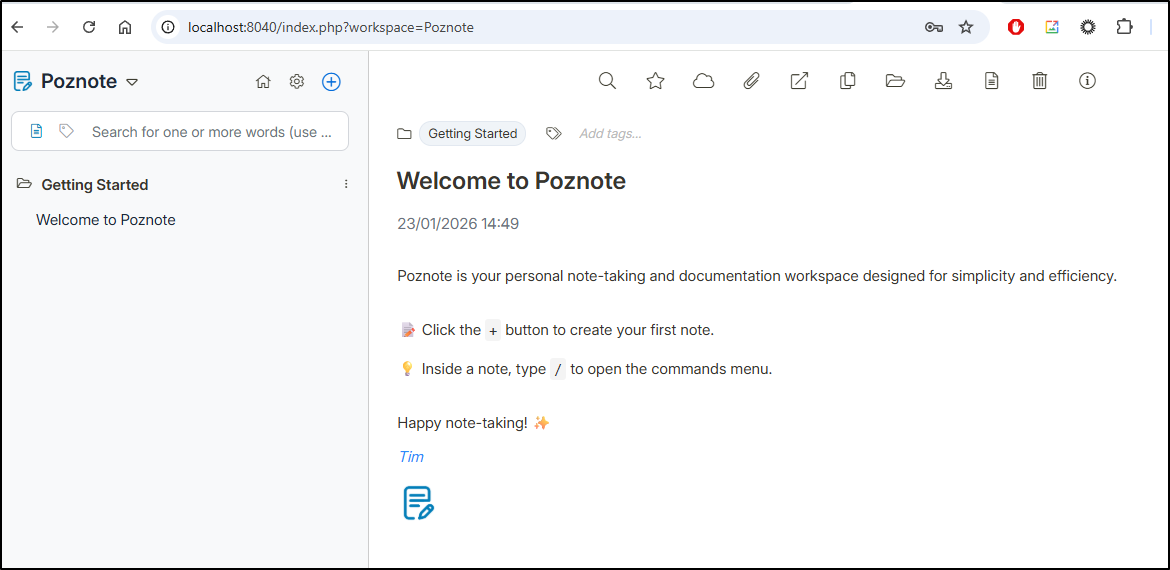
Task: Show note information with the info icon
Action: point(1087,81)
